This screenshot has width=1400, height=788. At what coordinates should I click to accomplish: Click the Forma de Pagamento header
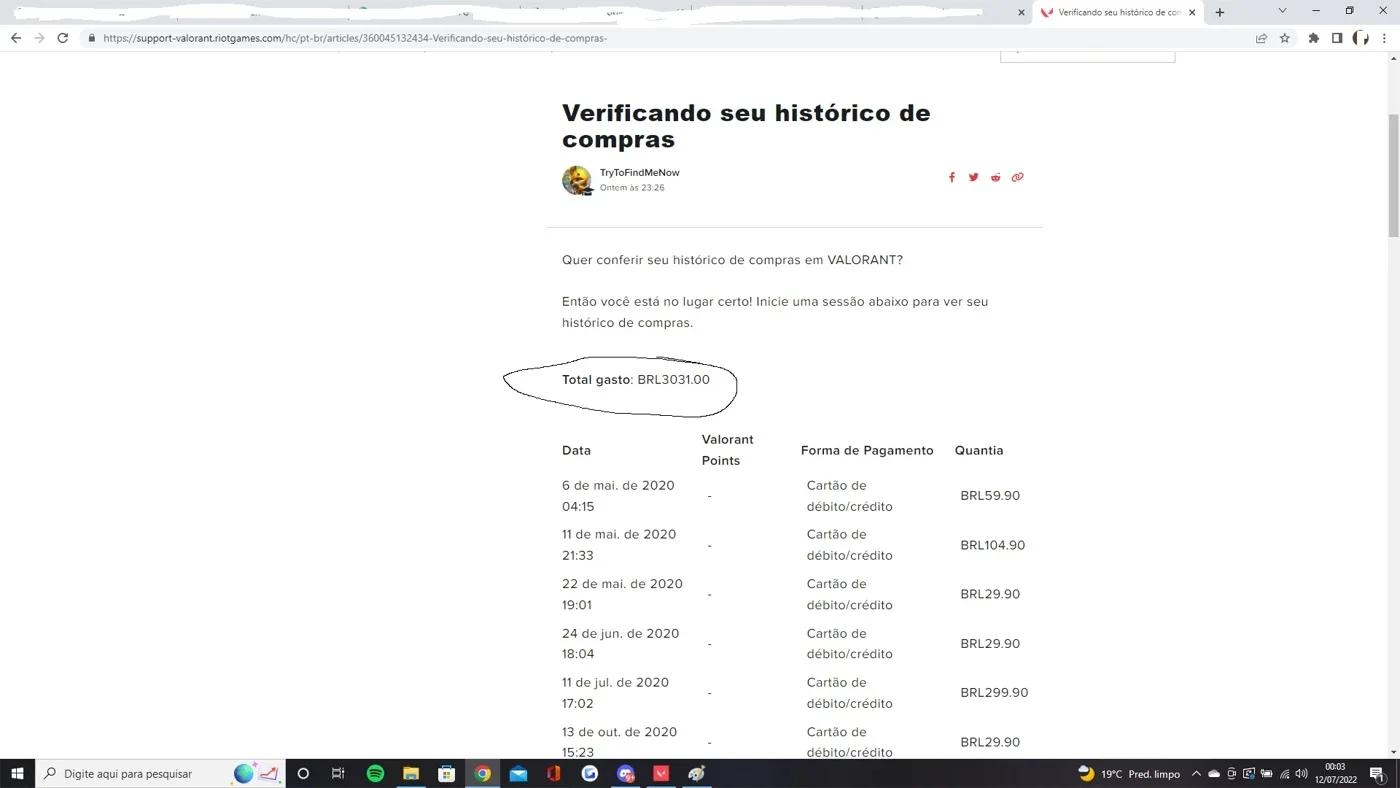pos(867,450)
